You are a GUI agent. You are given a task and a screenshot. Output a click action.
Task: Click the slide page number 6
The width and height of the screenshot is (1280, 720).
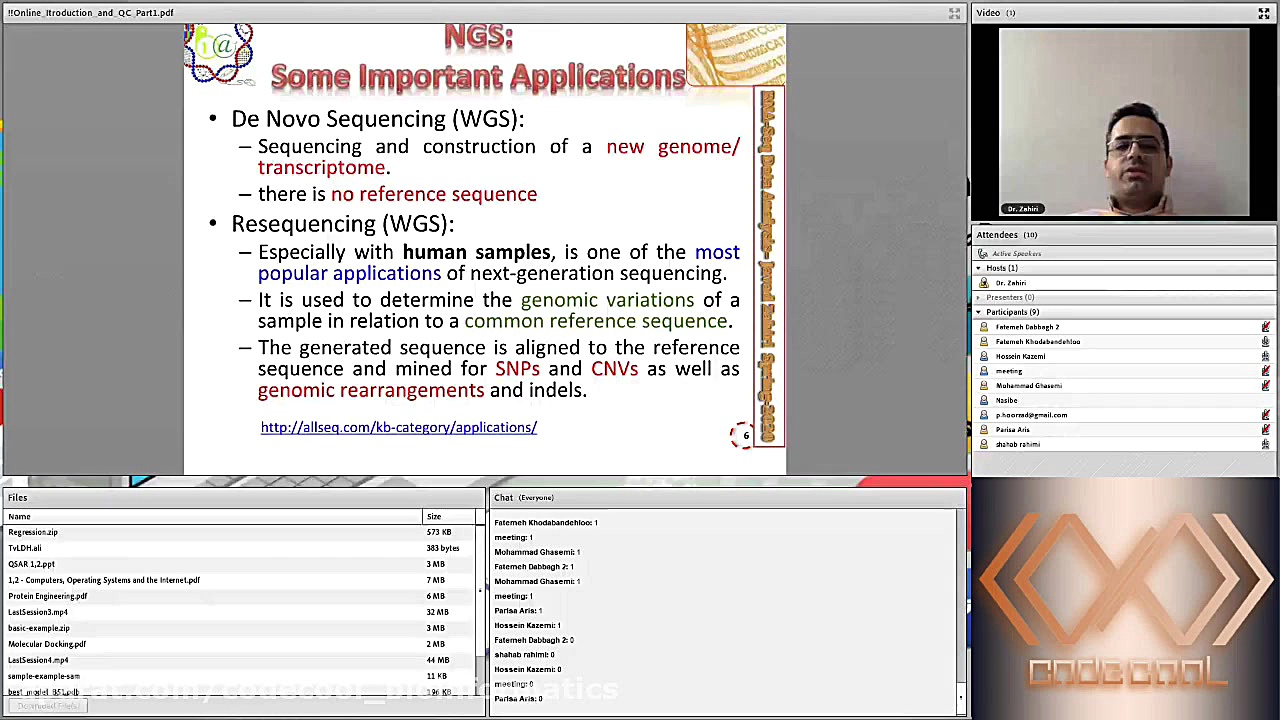745,436
